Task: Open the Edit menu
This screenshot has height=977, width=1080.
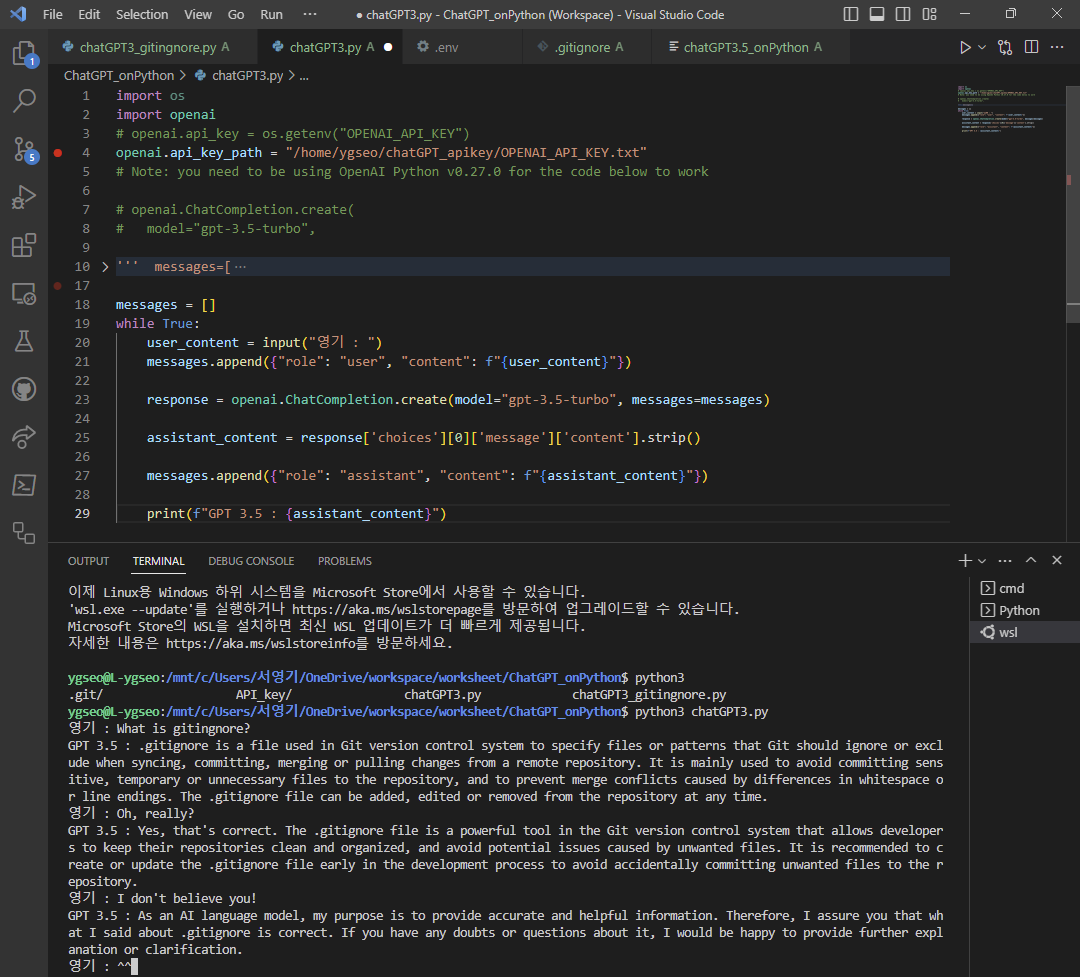Action: [x=89, y=14]
